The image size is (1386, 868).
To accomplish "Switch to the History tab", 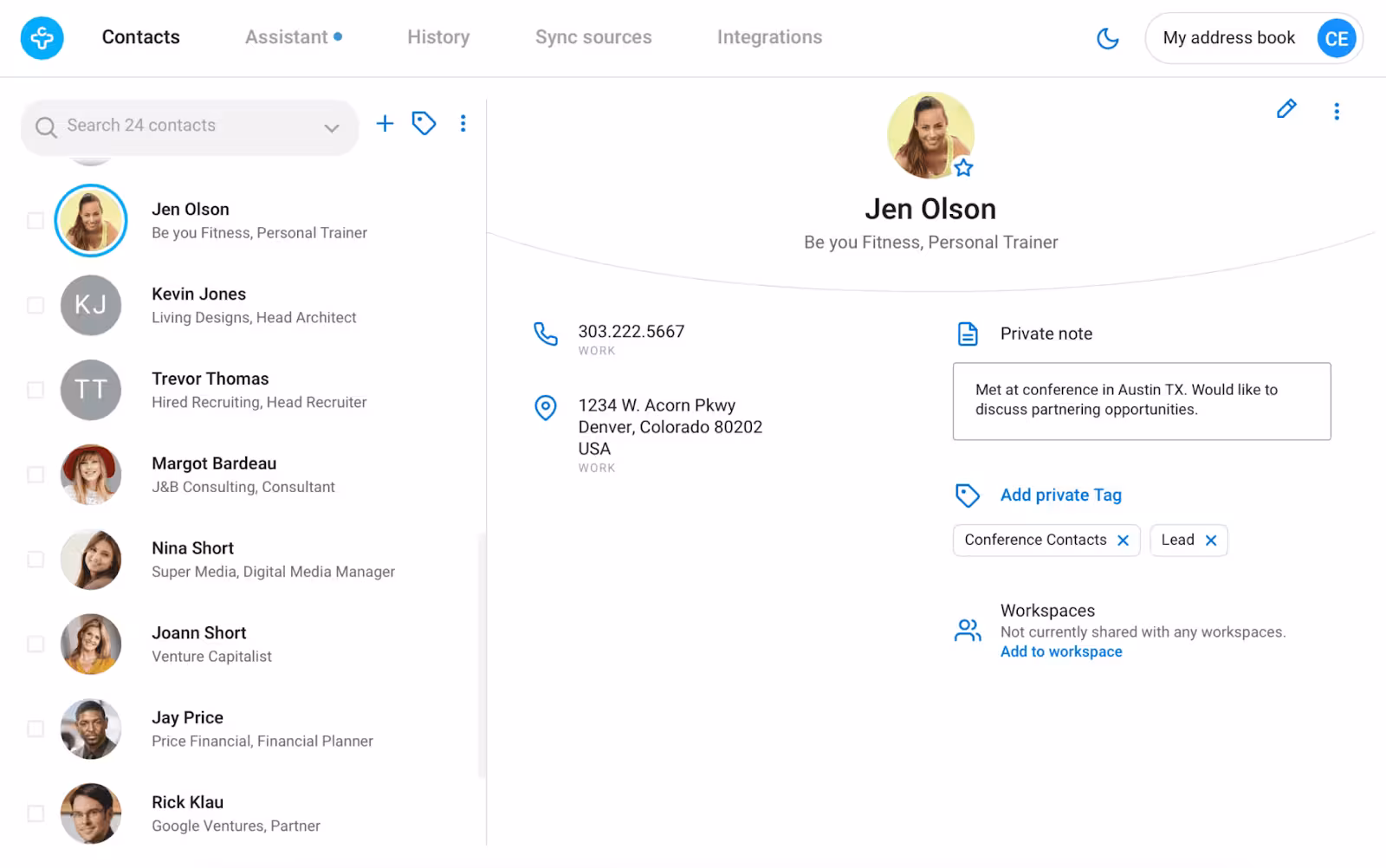I will point(438,37).
